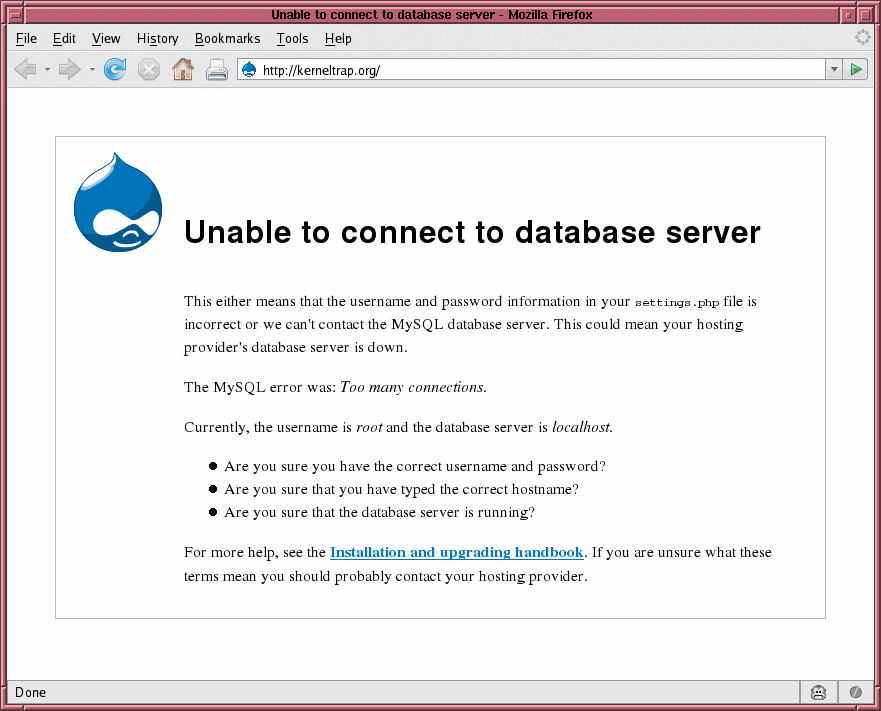The width and height of the screenshot is (881, 711).
Task: Click the italic 'root' username text
Action: [369, 427]
